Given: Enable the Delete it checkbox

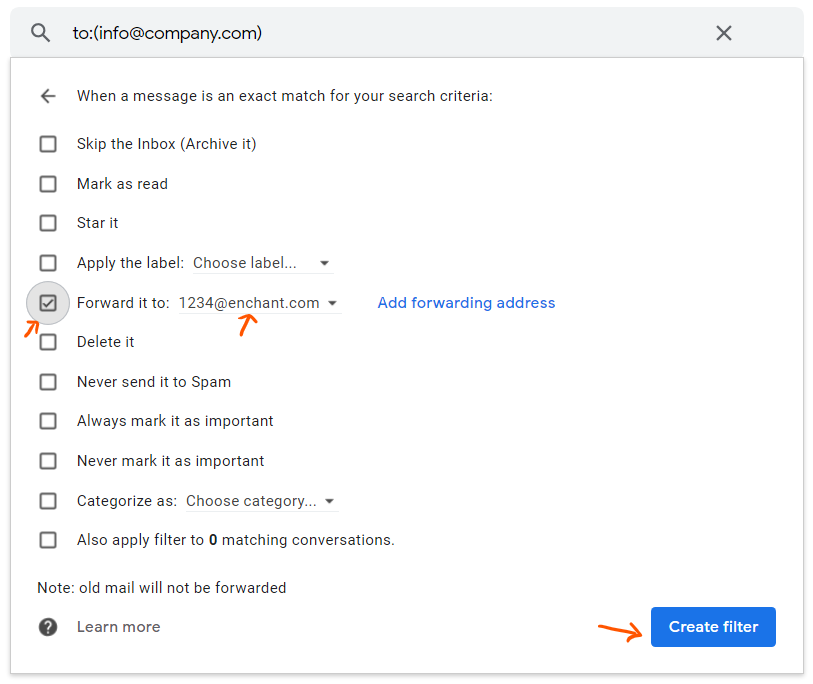Looking at the screenshot, I should 48,342.
